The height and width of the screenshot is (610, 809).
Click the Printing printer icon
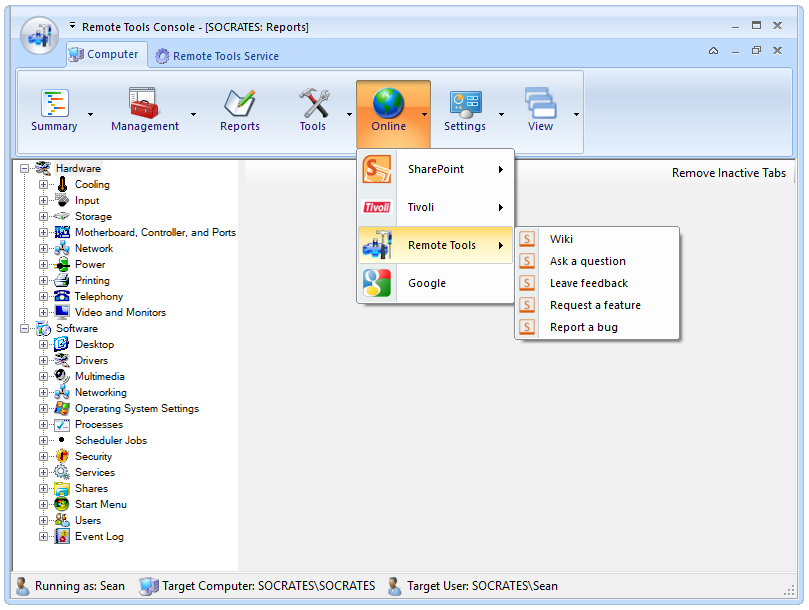[62, 280]
